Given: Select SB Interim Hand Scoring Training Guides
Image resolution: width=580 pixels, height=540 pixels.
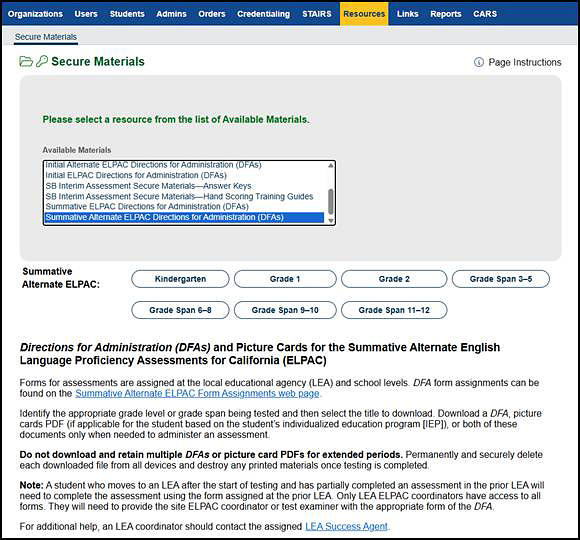Looking at the screenshot, I should [x=184, y=196].
